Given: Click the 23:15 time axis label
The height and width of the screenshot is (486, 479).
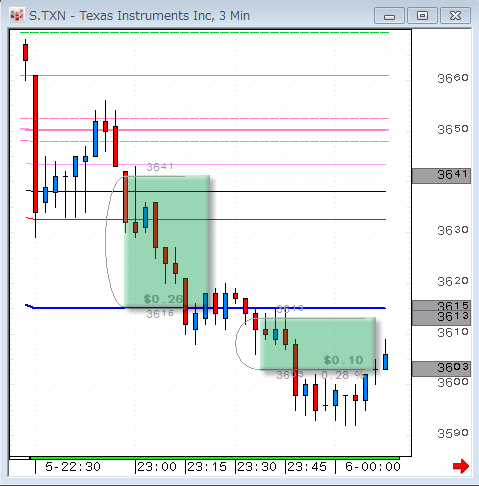Looking at the screenshot, I should 207,467.
